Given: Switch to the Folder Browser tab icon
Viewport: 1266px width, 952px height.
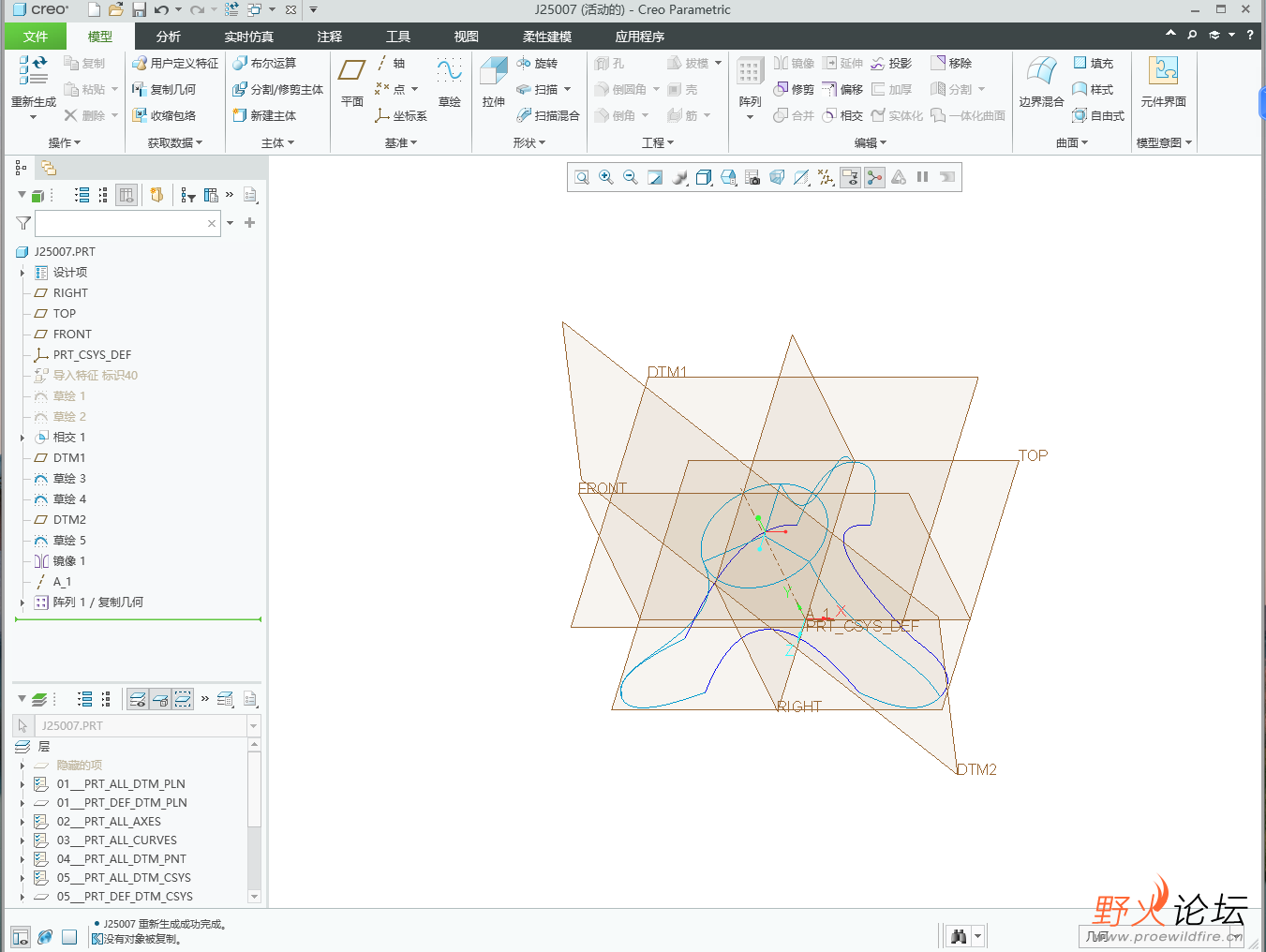Looking at the screenshot, I should pos(49,168).
